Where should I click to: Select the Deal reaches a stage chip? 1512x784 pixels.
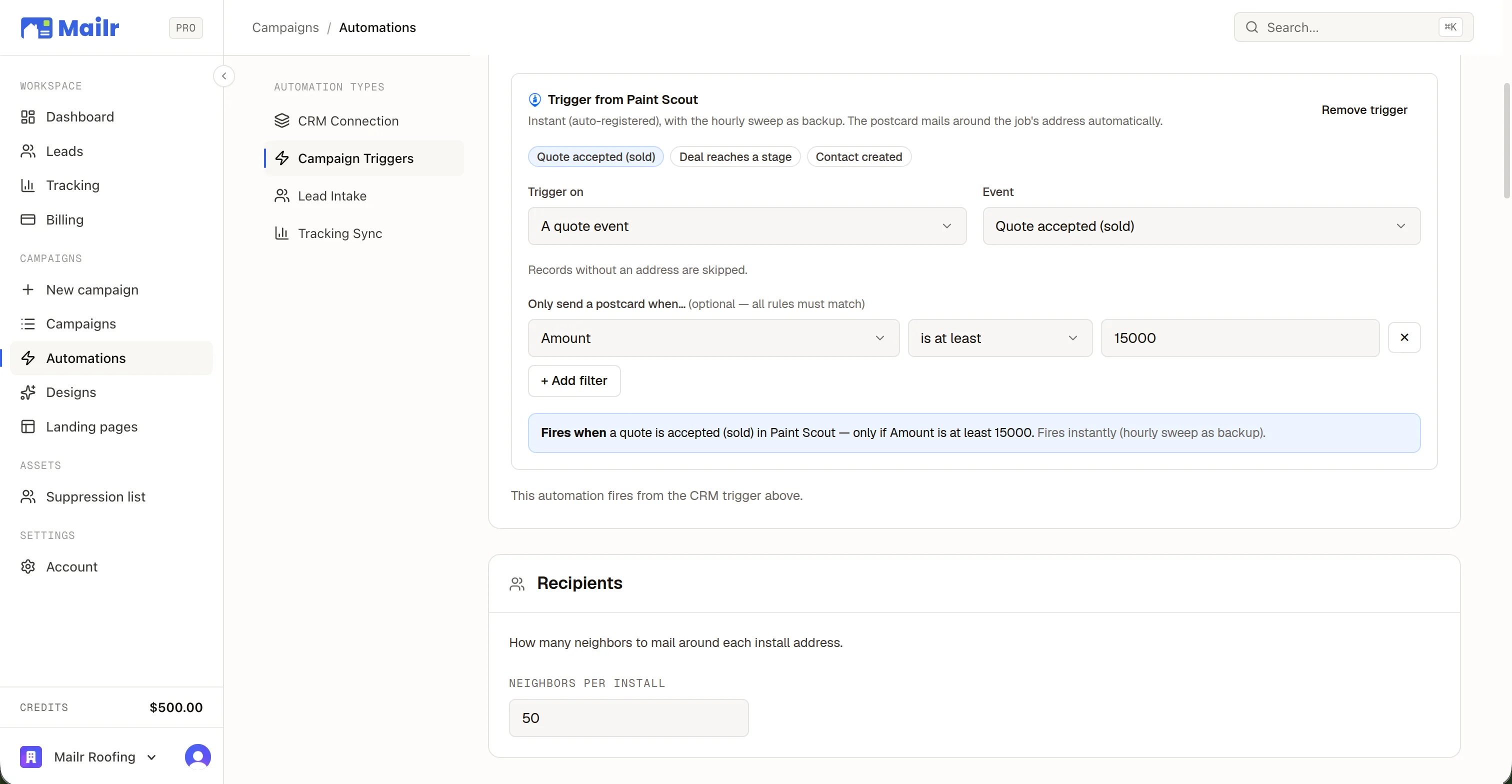(735, 156)
